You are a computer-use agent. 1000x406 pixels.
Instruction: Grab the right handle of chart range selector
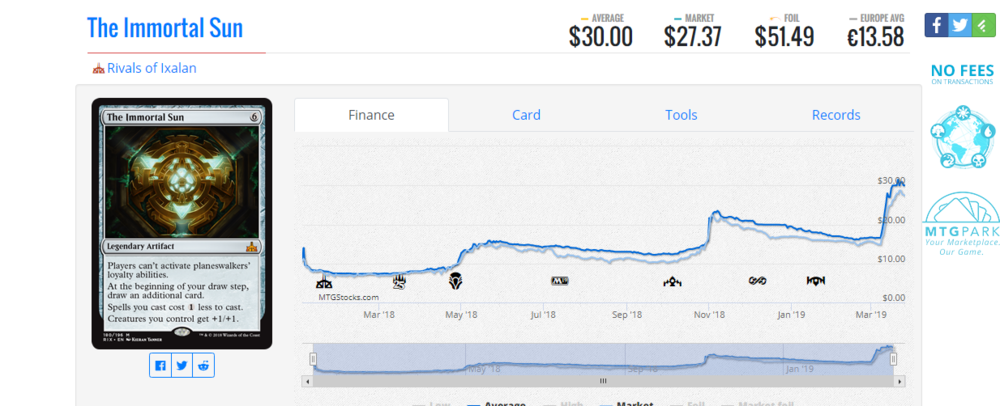point(894,358)
